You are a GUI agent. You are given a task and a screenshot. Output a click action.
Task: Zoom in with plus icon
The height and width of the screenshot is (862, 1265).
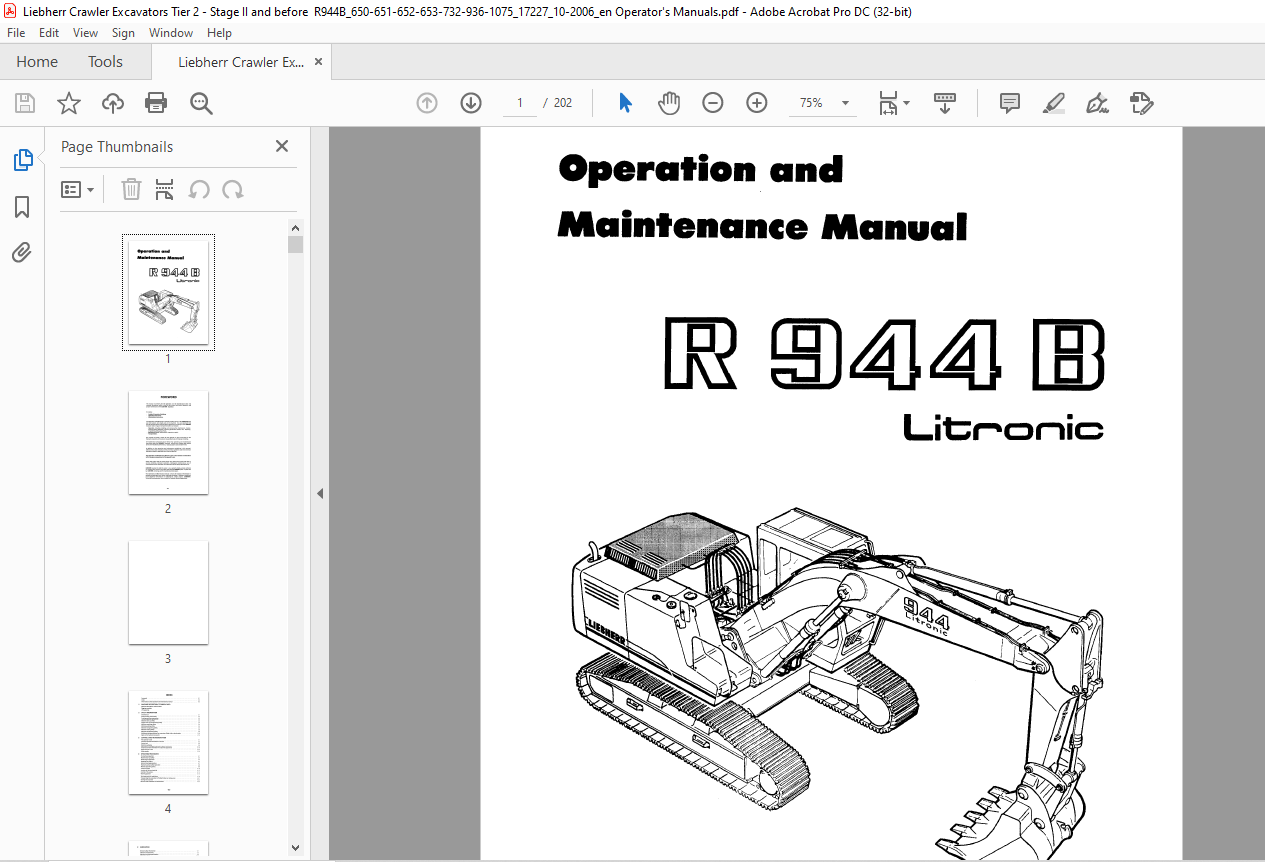pyautogui.click(x=757, y=103)
